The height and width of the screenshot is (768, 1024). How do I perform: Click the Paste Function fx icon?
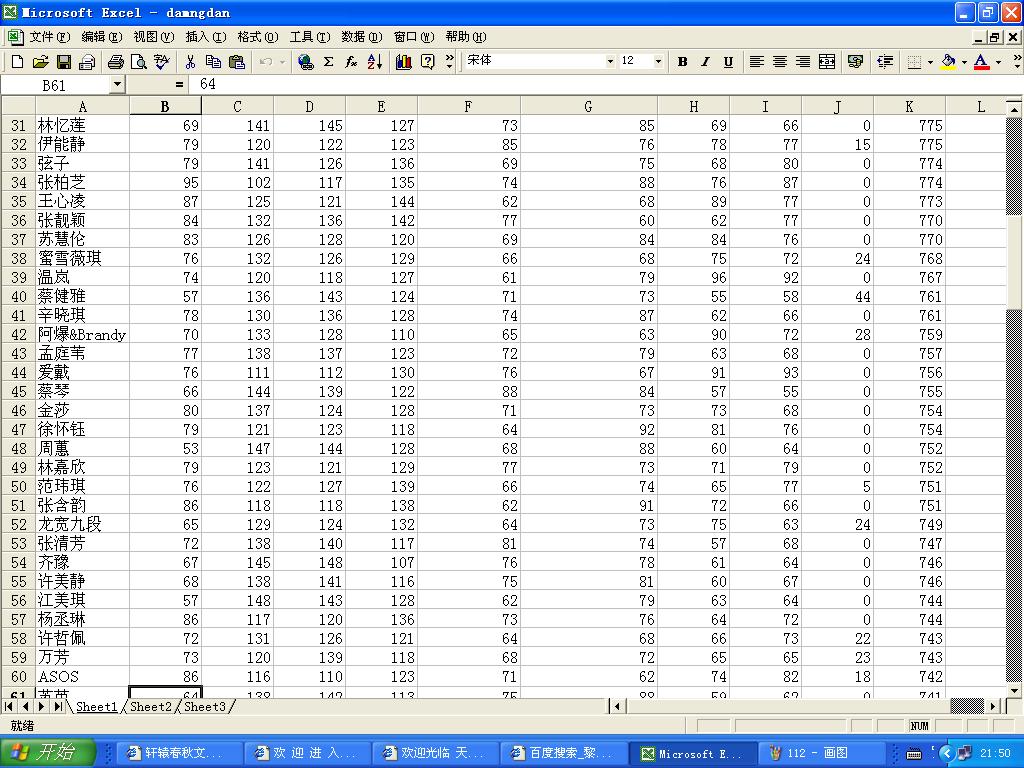(x=351, y=62)
